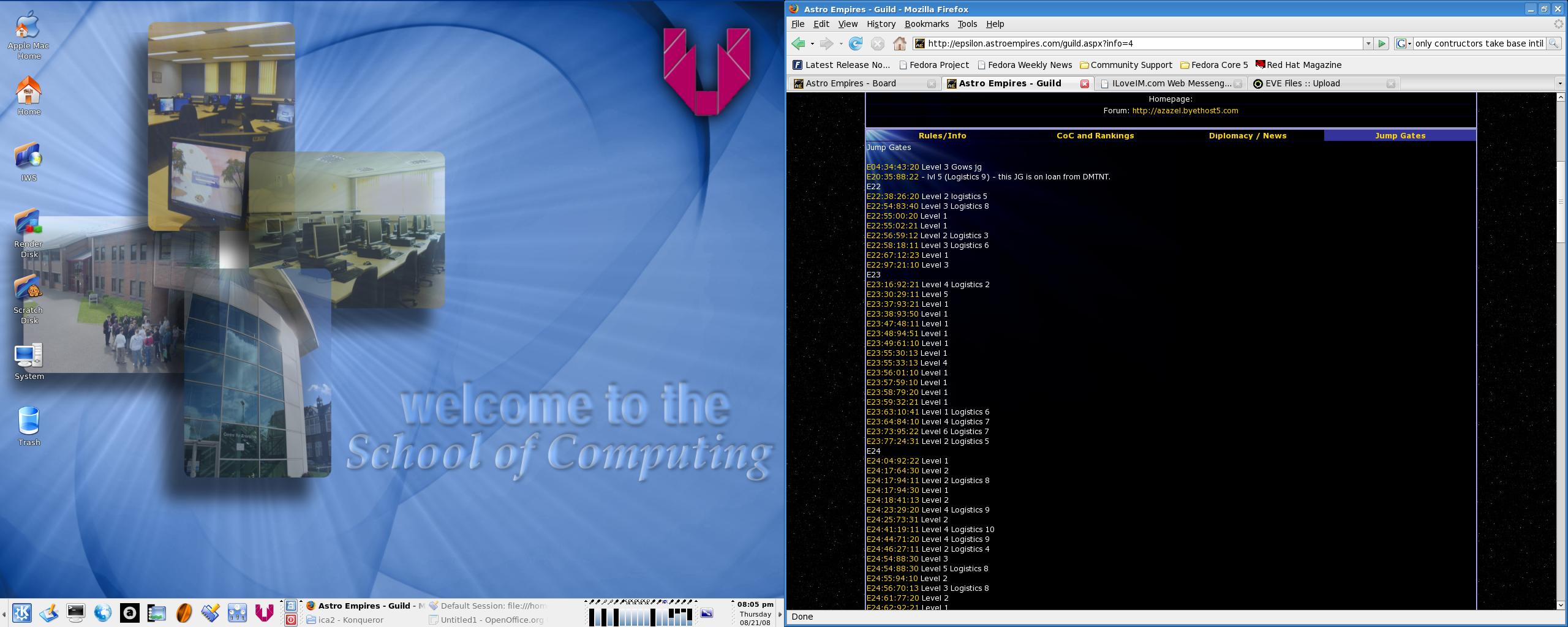The image size is (1568, 627).
Task: Open jump gate link E24:41:19:11
Action: [892, 530]
